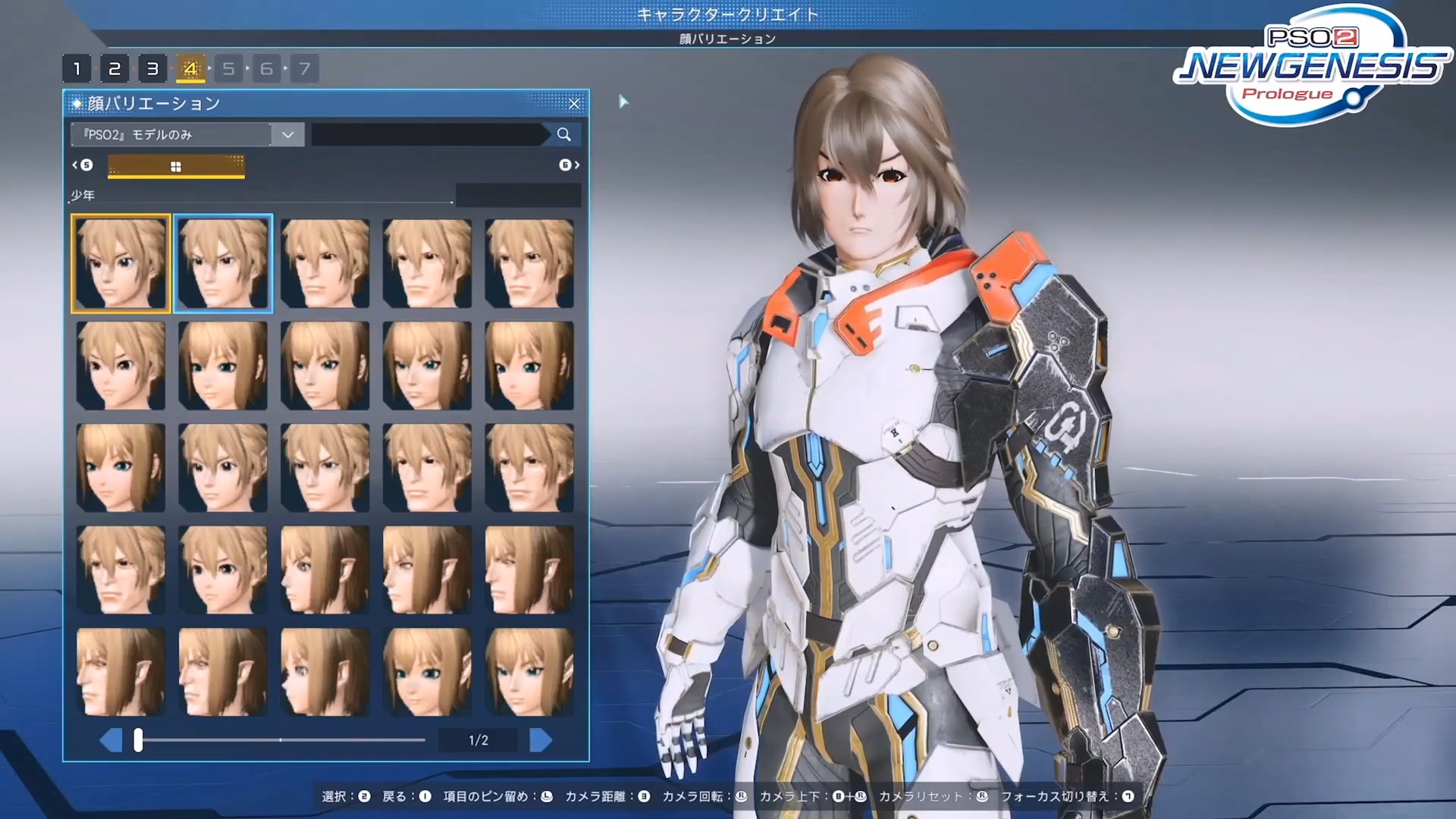Select the fourth face in the bottom row
The width and height of the screenshot is (1456, 819).
[428, 673]
